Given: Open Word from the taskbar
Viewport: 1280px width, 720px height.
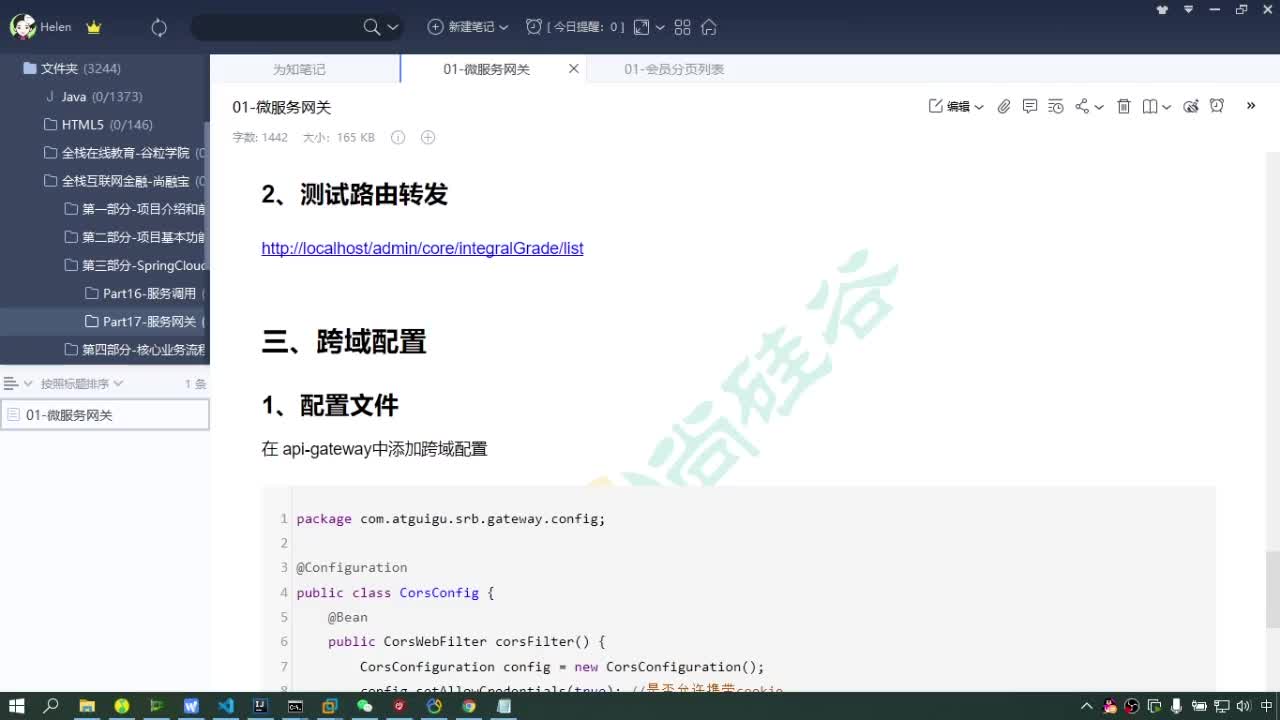Looking at the screenshot, I should pos(191,706).
